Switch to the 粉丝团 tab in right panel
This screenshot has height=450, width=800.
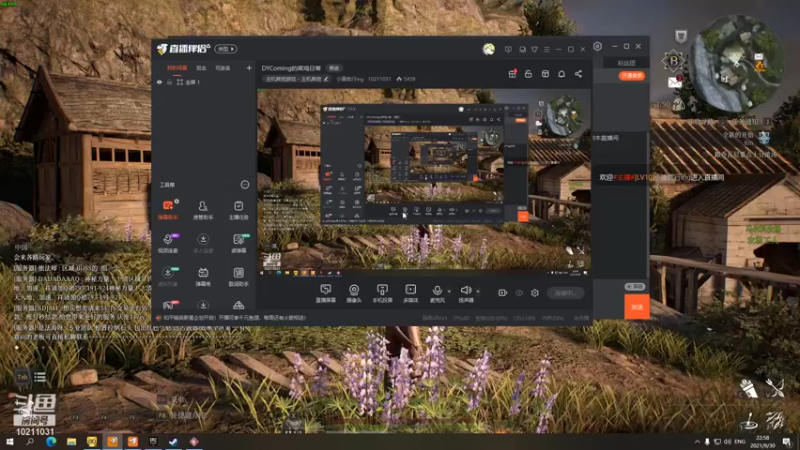(627, 63)
